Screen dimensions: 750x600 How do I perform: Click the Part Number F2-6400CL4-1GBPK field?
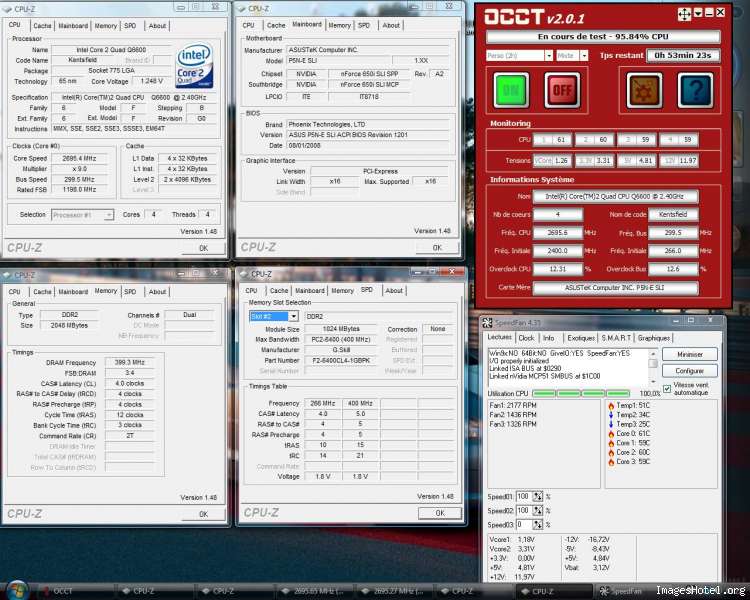click(341, 361)
